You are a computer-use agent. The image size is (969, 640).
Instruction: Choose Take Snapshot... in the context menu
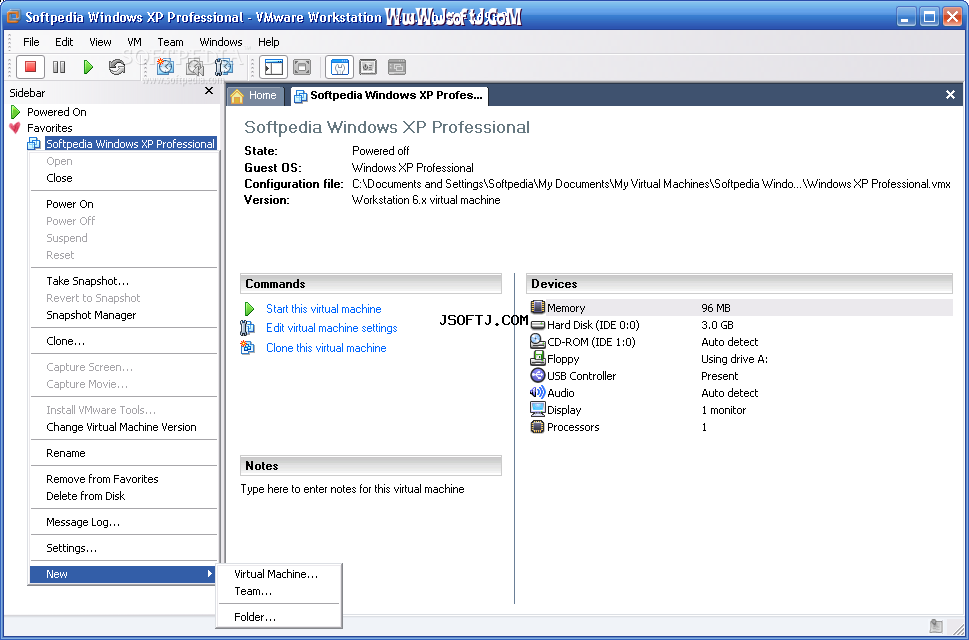coord(124,281)
